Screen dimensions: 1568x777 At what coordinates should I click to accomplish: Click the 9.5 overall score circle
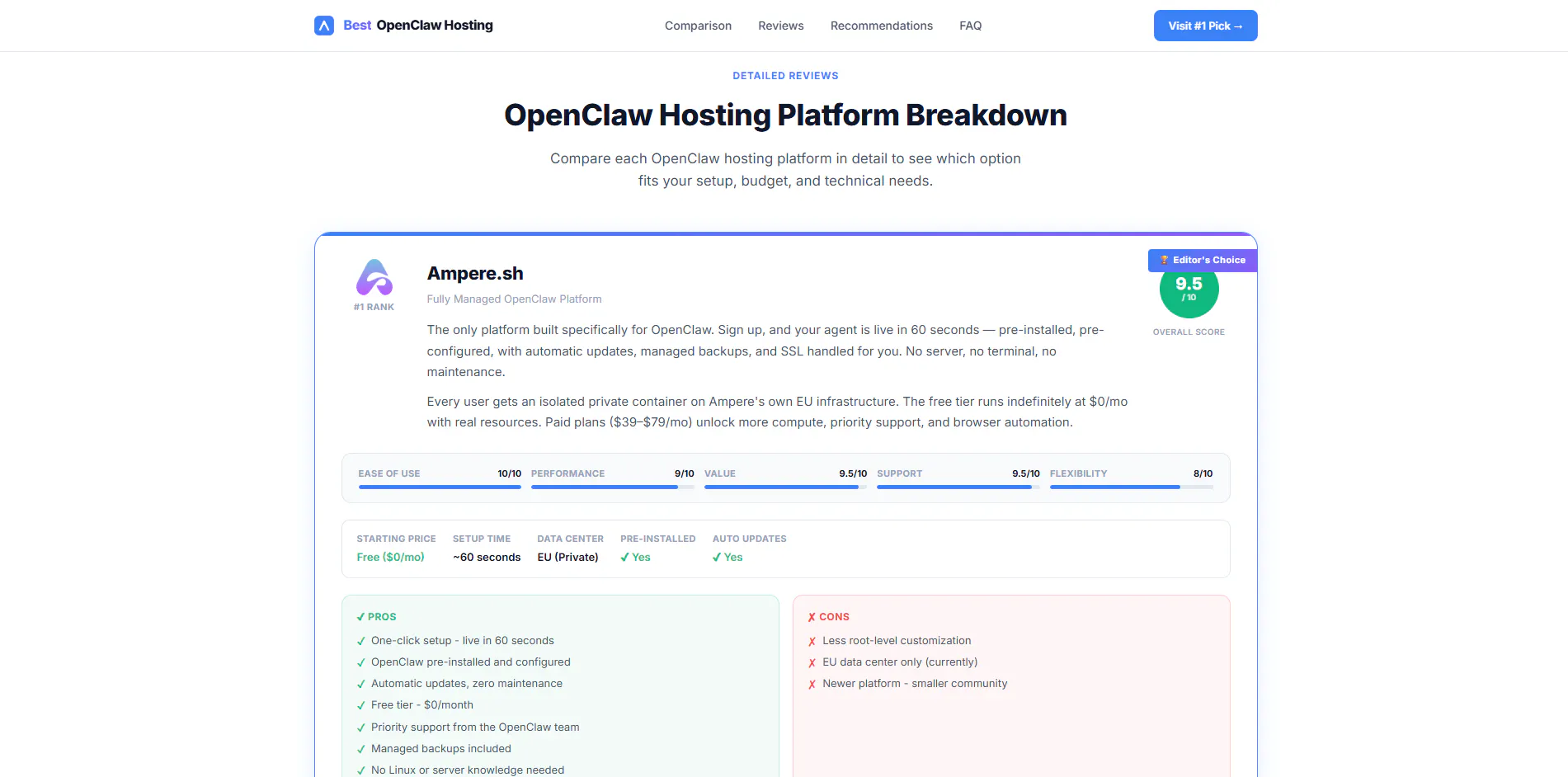click(x=1189, y=289)
